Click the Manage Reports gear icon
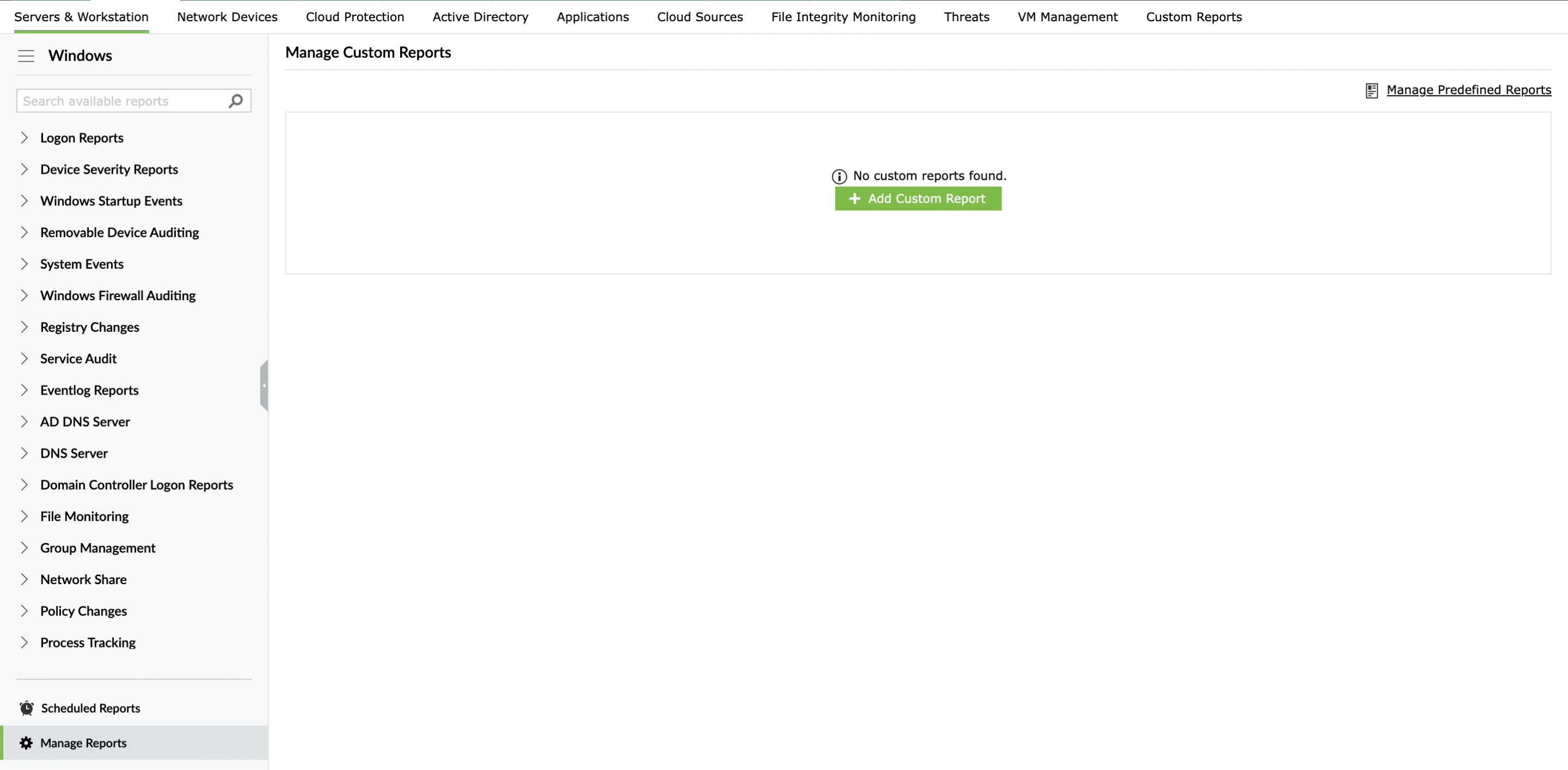The width and height of the screenshot is (1568, 770). click(x=26, y=743)
